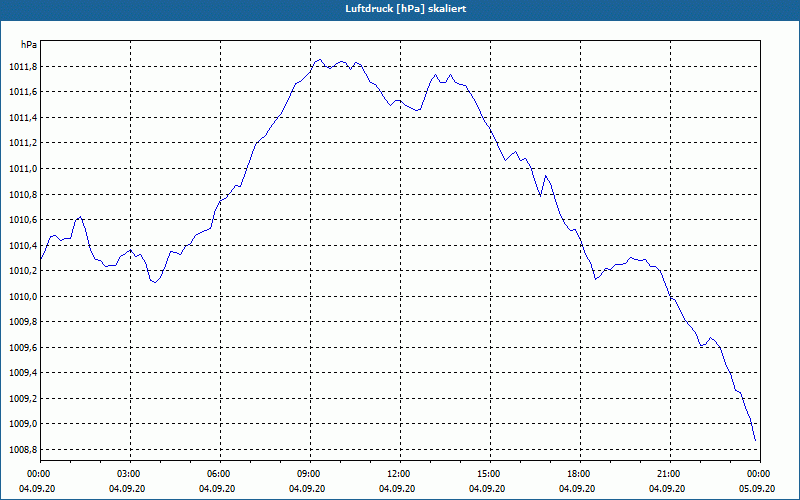
Task: Click the 'hPa' unit label on the y-axis
Action: click(x=29, y=45)
